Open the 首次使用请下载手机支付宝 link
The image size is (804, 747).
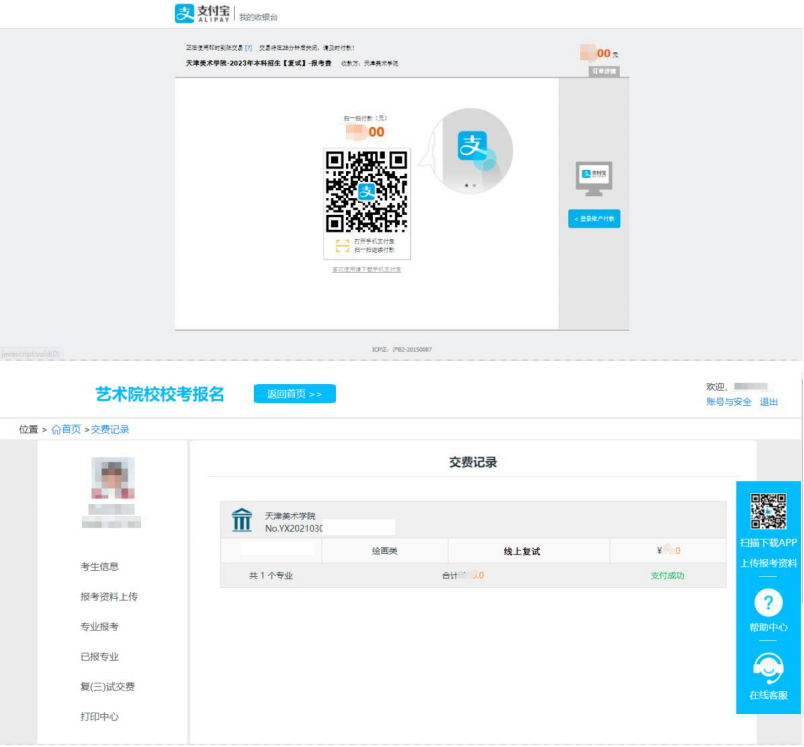[367, 270]
